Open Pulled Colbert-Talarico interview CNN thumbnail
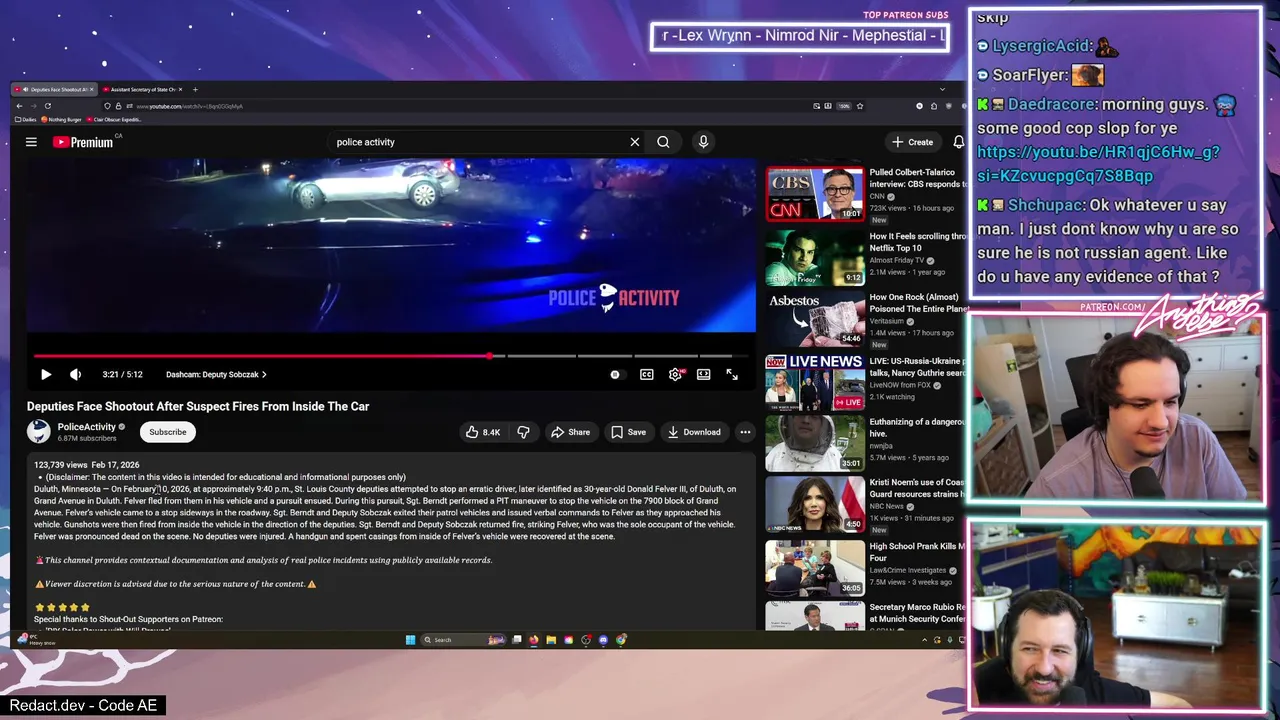The height and width of the screenshot is (720, 1280). (x=814, y=194)
